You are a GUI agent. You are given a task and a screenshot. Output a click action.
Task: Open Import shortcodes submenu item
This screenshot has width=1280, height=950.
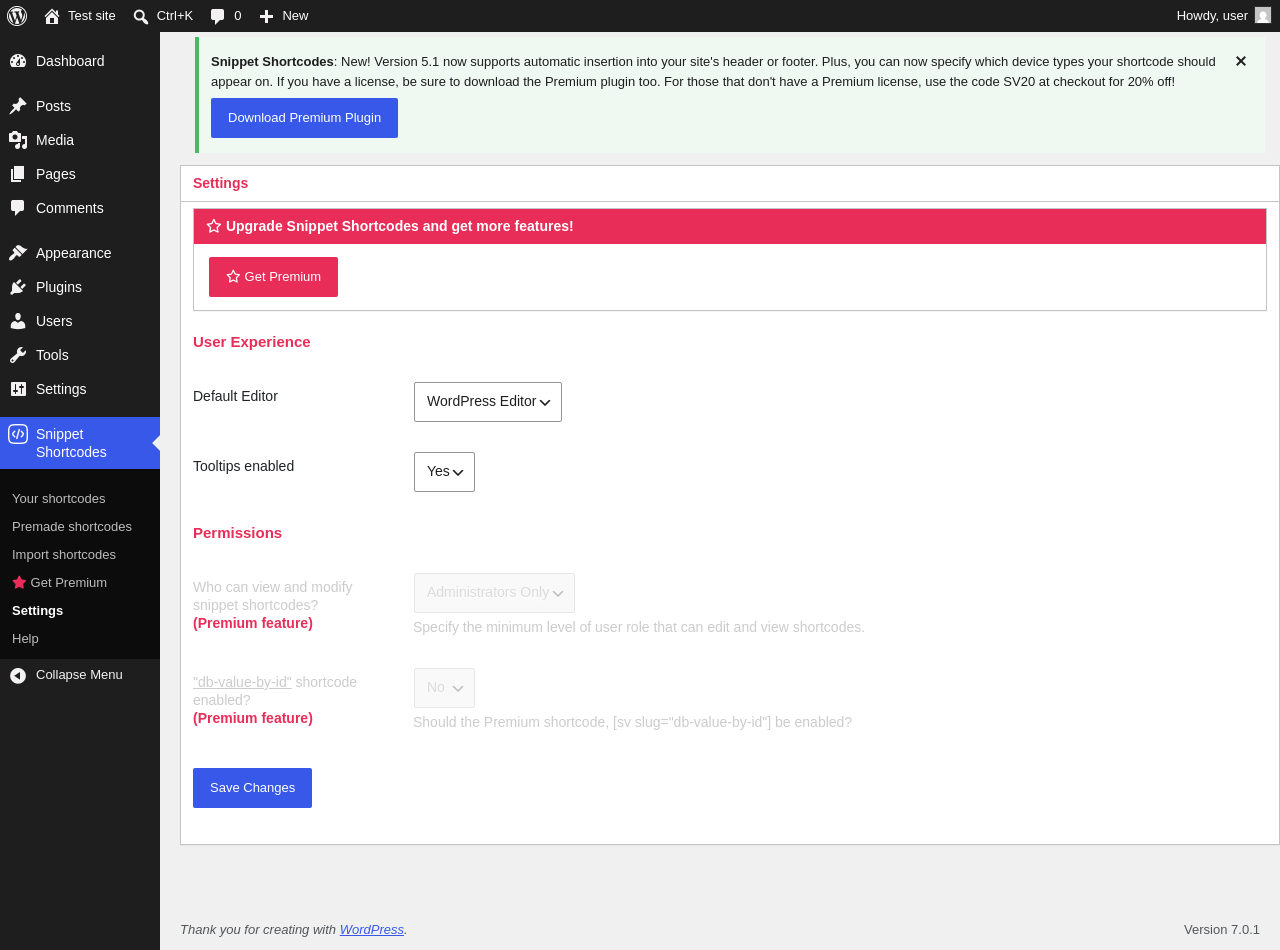pos(80,555)
